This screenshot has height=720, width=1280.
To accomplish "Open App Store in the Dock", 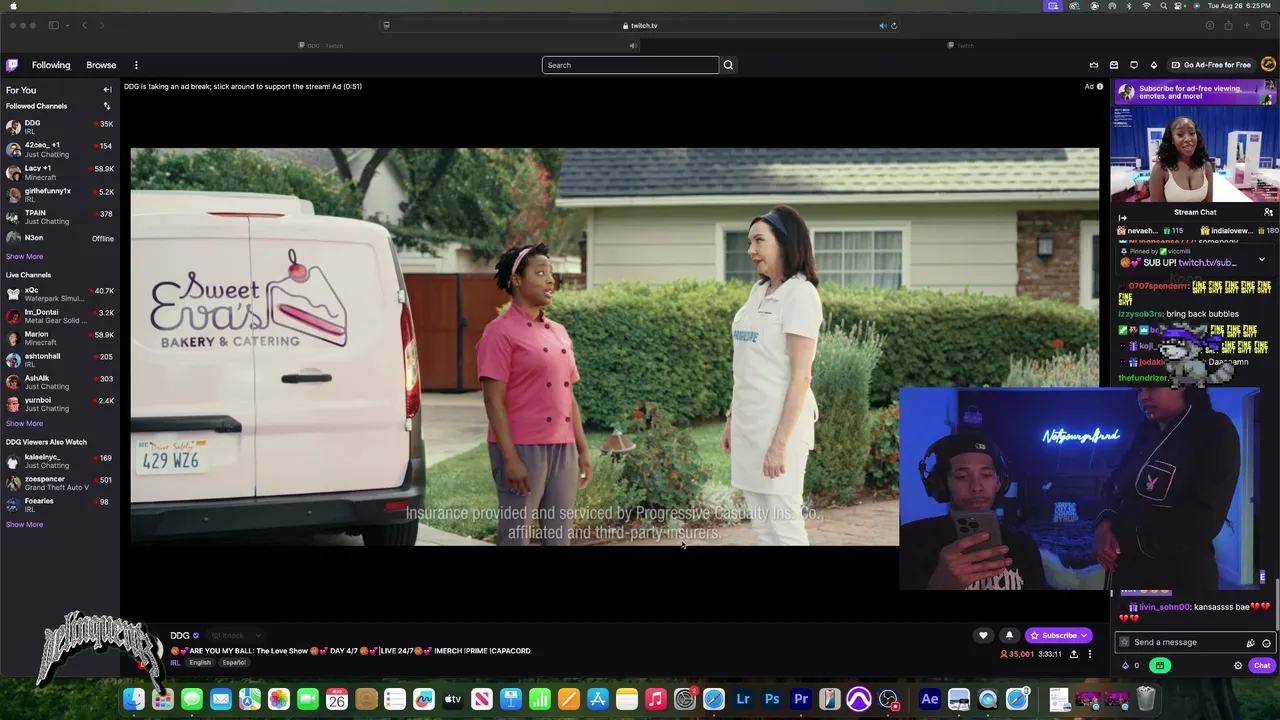I will 598,699.
